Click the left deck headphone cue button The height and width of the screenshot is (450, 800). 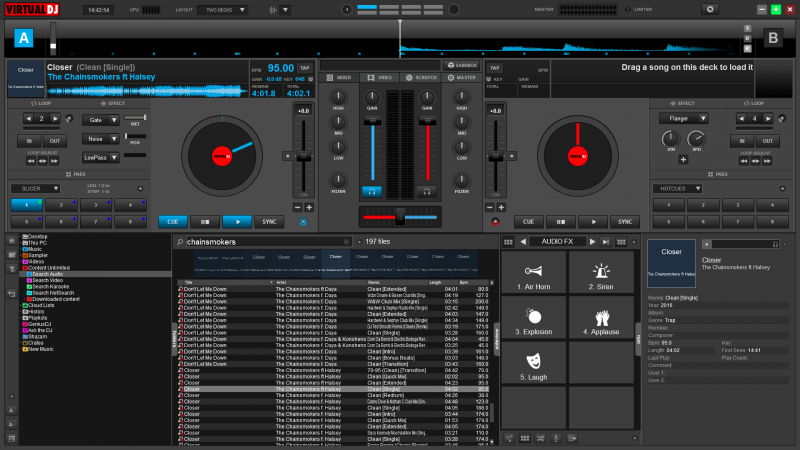click(372, 190)
